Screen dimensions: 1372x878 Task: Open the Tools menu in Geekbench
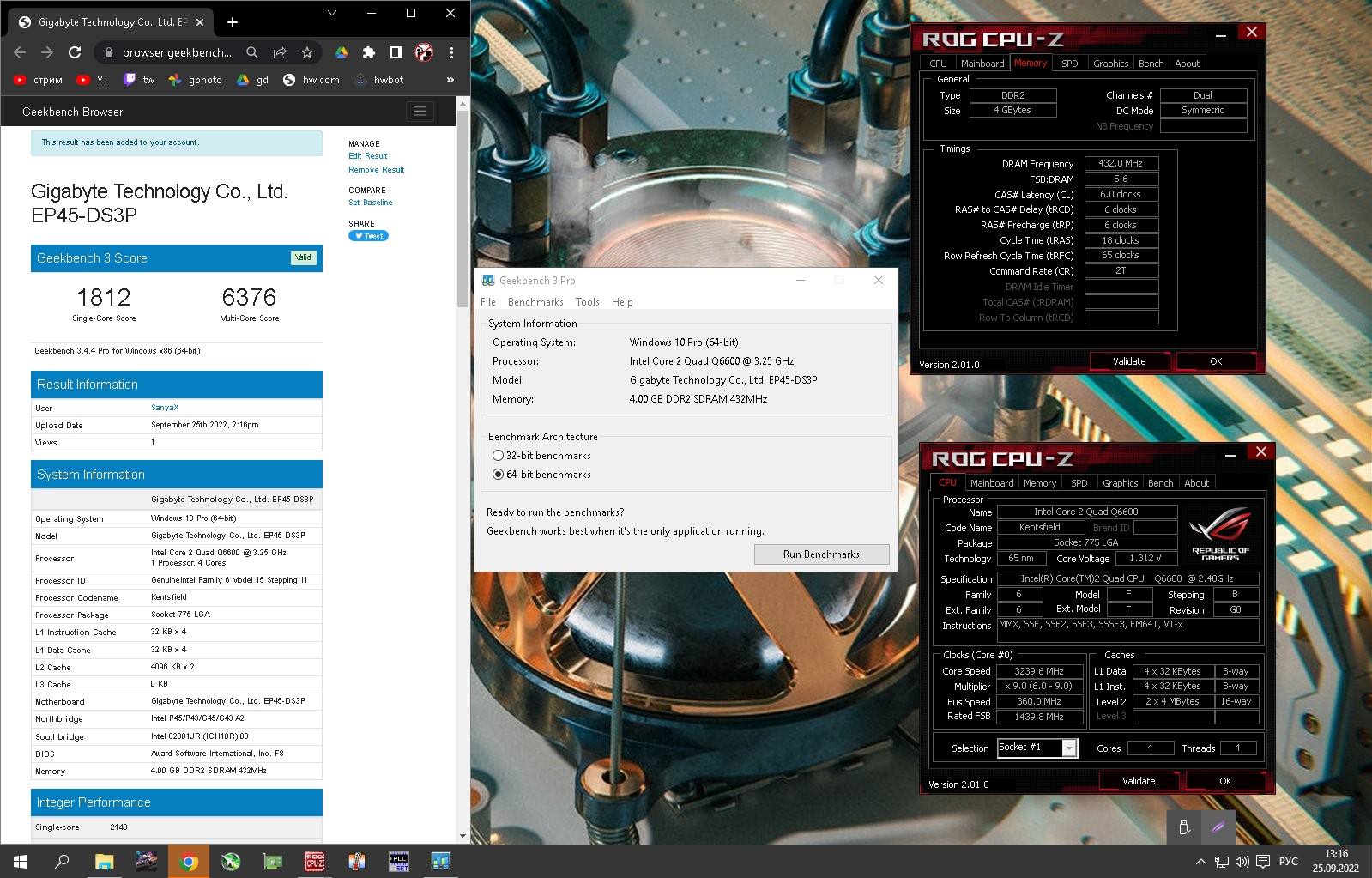tap(588, 302)
